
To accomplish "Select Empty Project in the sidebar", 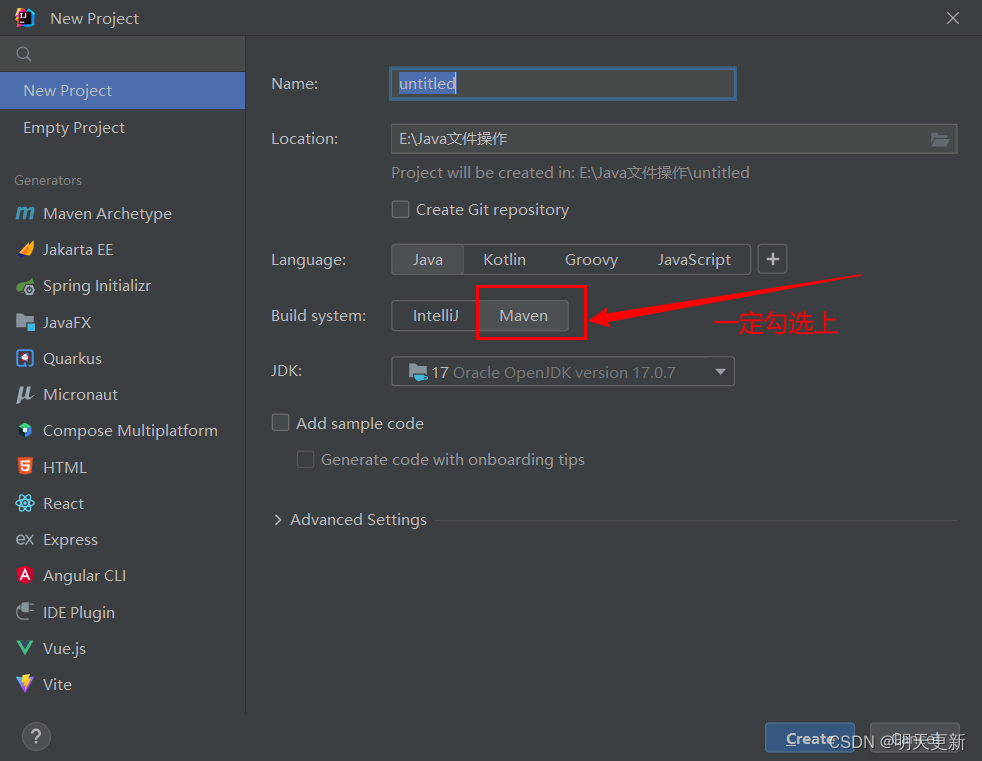I will coord(123,127).
